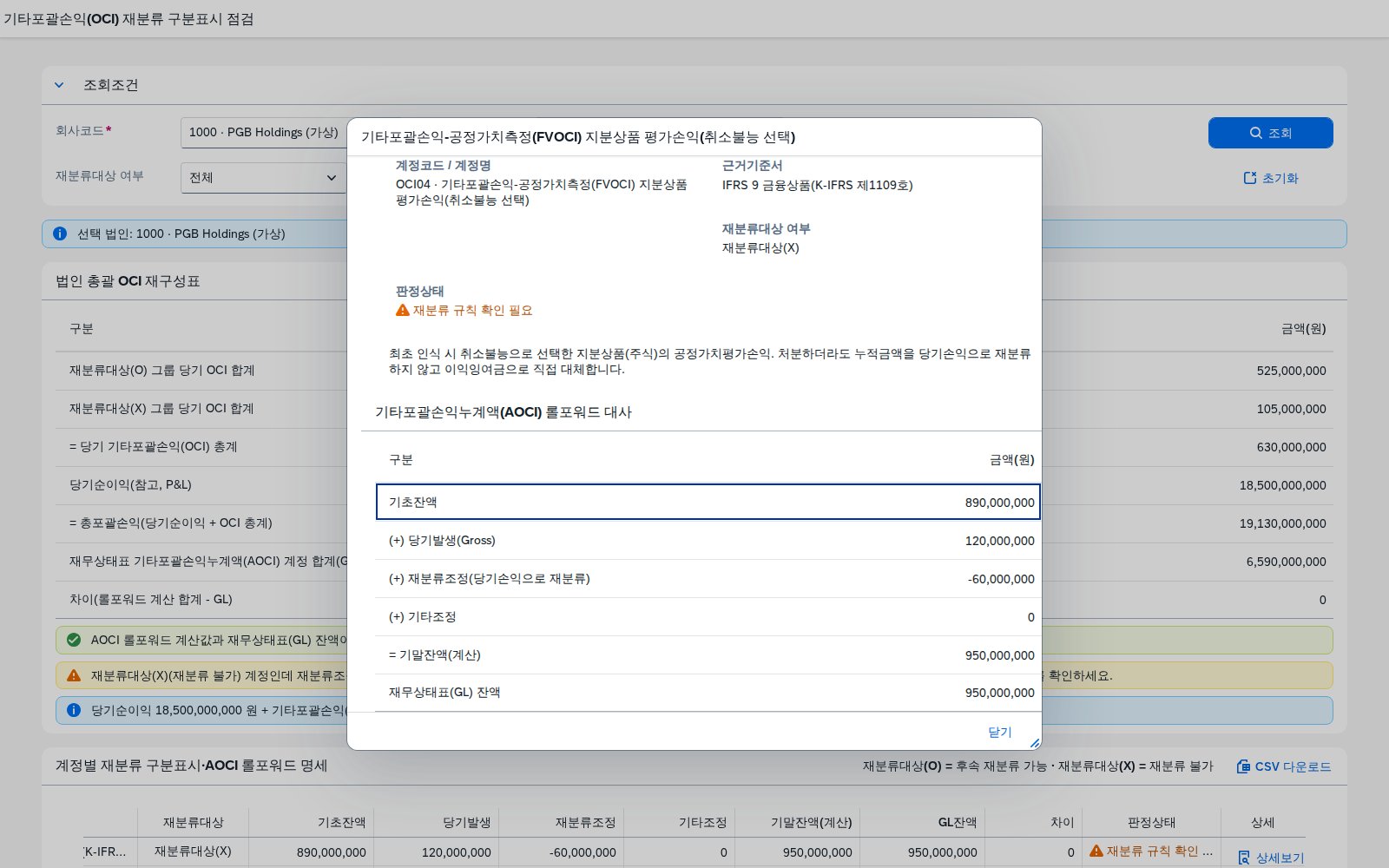Click the = 기말잔액(계산) row
The width and height of the screenshot is (1389, 868).
tap(708, 654)
